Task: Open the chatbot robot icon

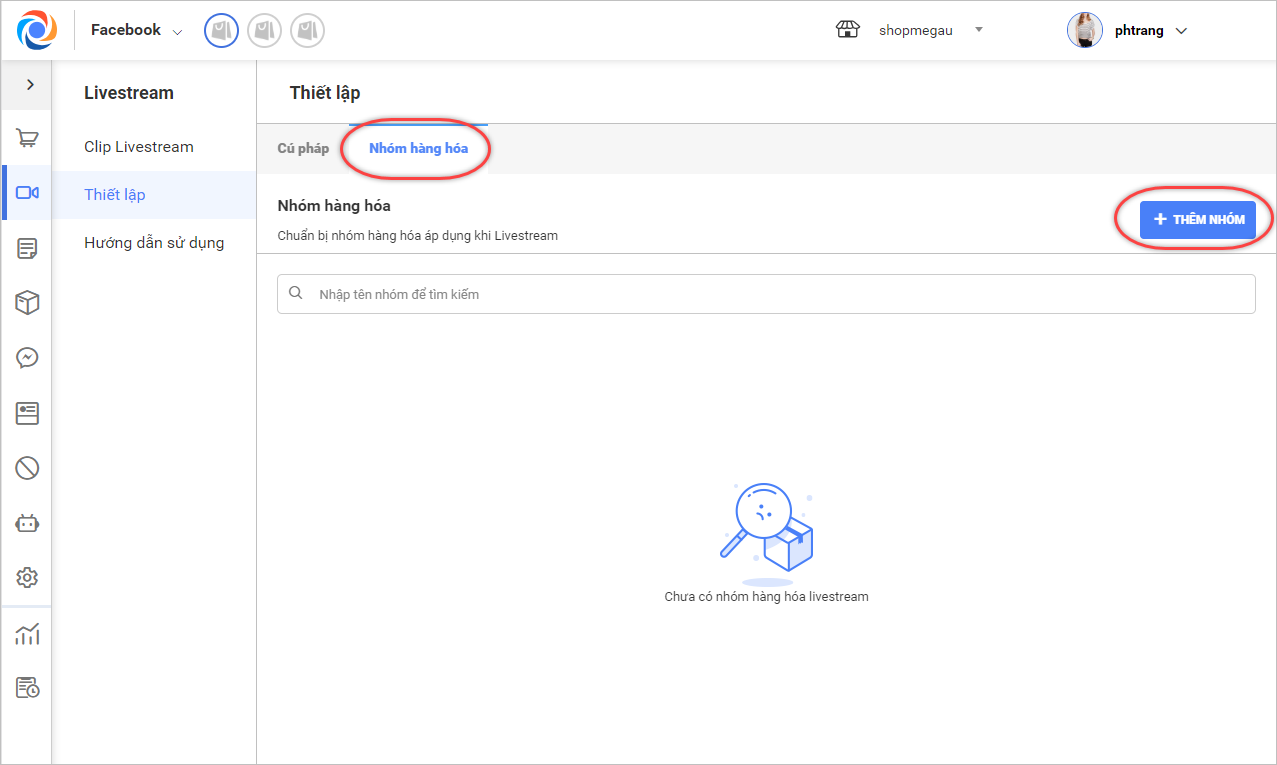Action: pyautogui.click(x=27, y=522)
